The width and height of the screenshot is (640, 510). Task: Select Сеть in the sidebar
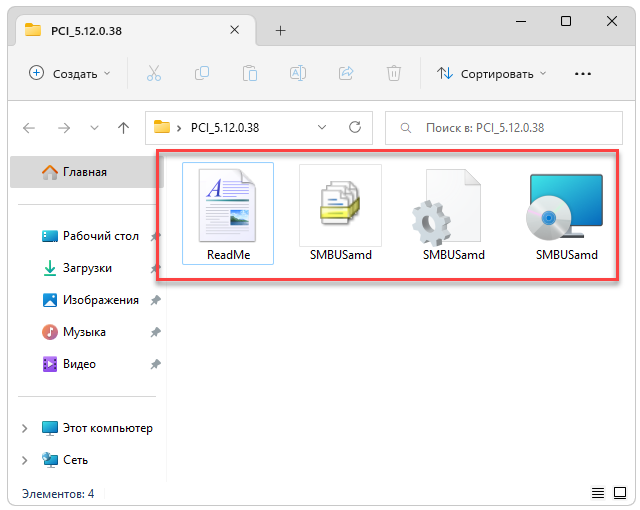(x=65, y=460)
